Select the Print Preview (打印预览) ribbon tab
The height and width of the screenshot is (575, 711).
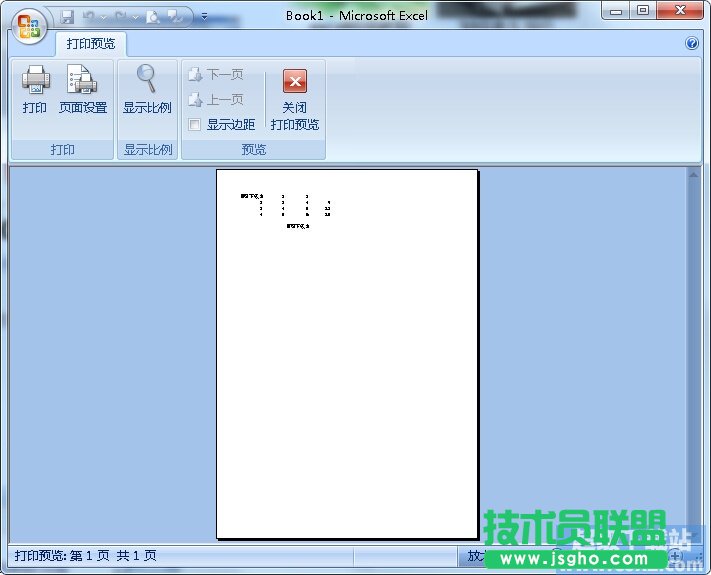(90, 44)
